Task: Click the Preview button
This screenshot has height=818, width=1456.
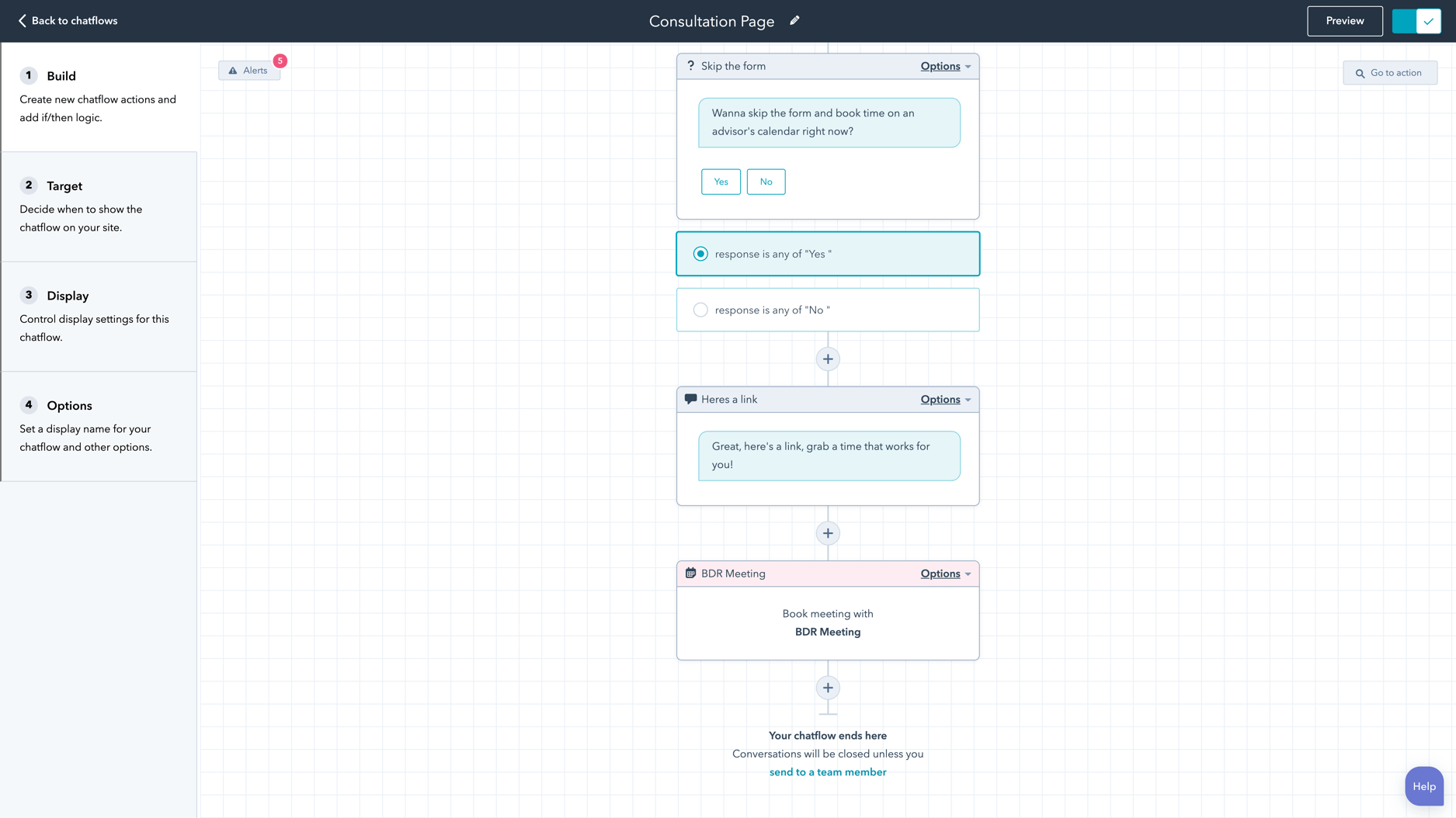Action: coord(1344,21)
